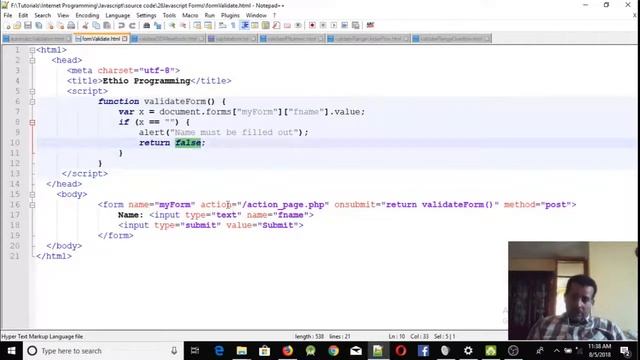Open the Replace toolbar icon
Viewport: 640px width, 360px height.
point(157,25)
